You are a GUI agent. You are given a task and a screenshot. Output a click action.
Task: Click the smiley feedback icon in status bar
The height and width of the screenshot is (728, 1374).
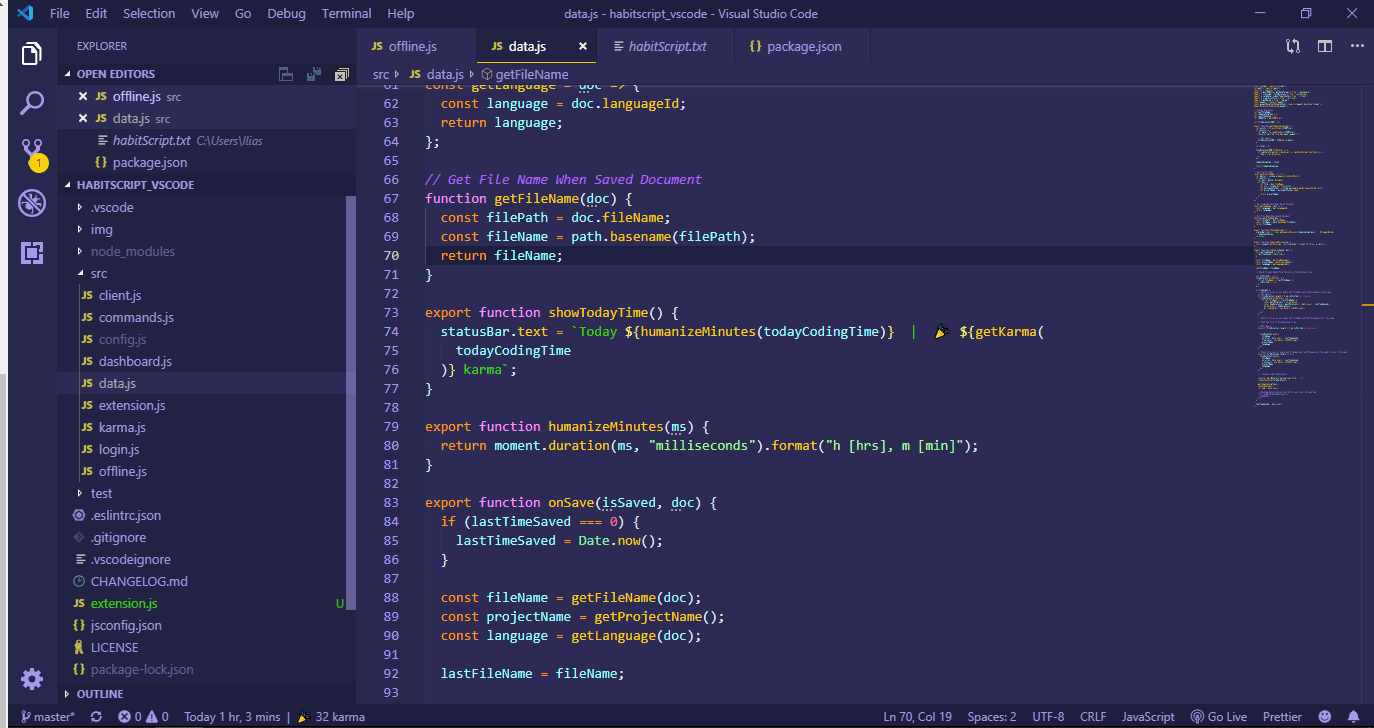pos(1325,717)
